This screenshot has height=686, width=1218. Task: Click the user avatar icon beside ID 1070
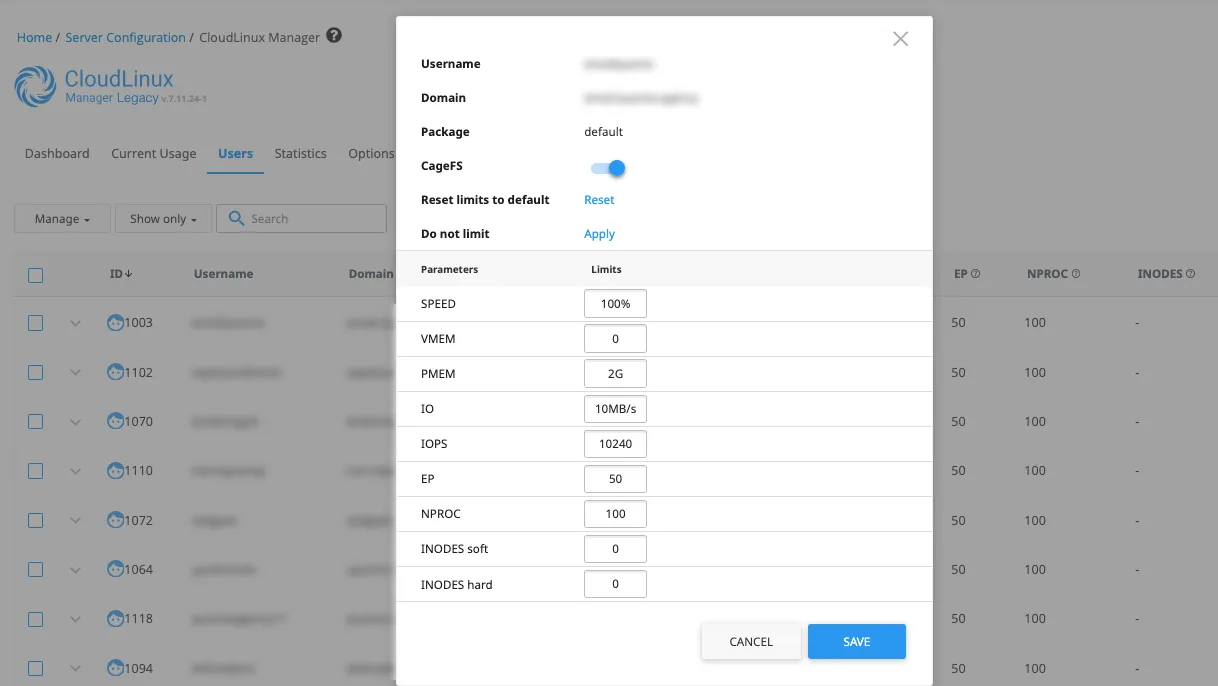pos(115,421)
